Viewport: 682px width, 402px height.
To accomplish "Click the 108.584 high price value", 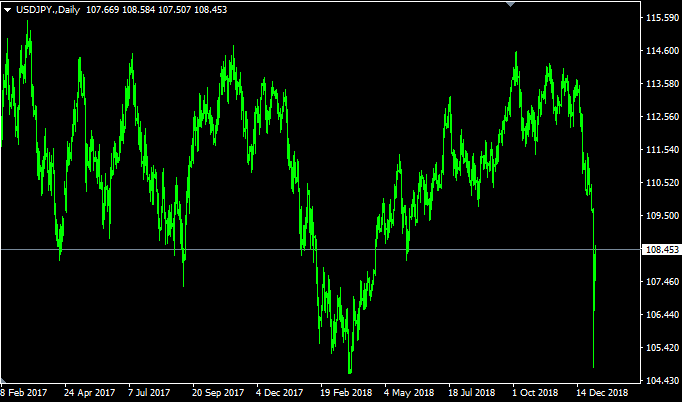I will [138, 10].
